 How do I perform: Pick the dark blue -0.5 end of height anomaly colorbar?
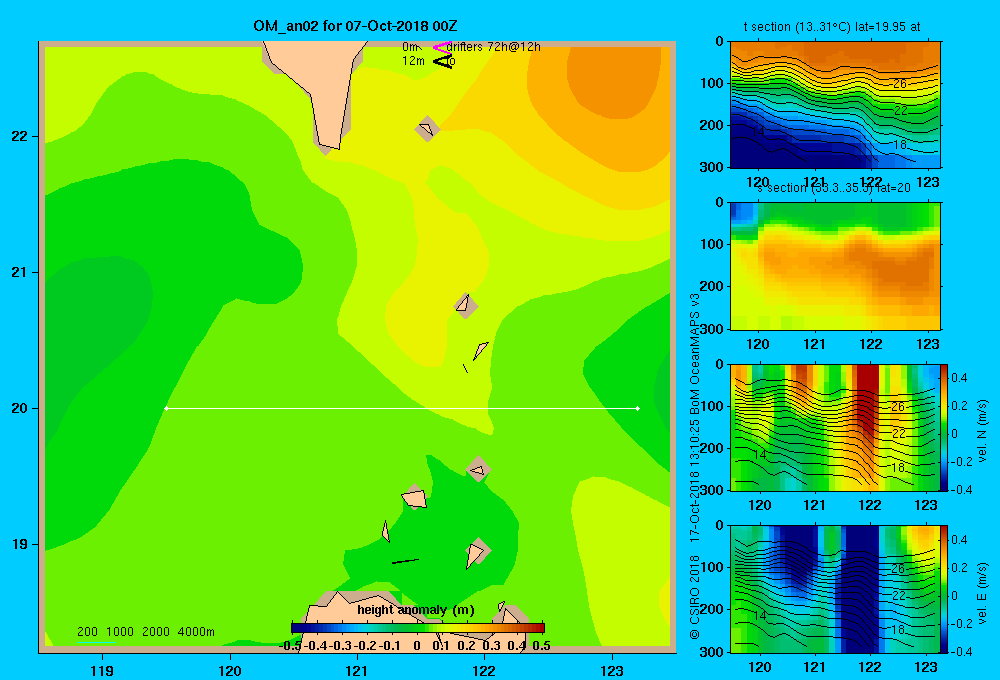coord(297,628)
